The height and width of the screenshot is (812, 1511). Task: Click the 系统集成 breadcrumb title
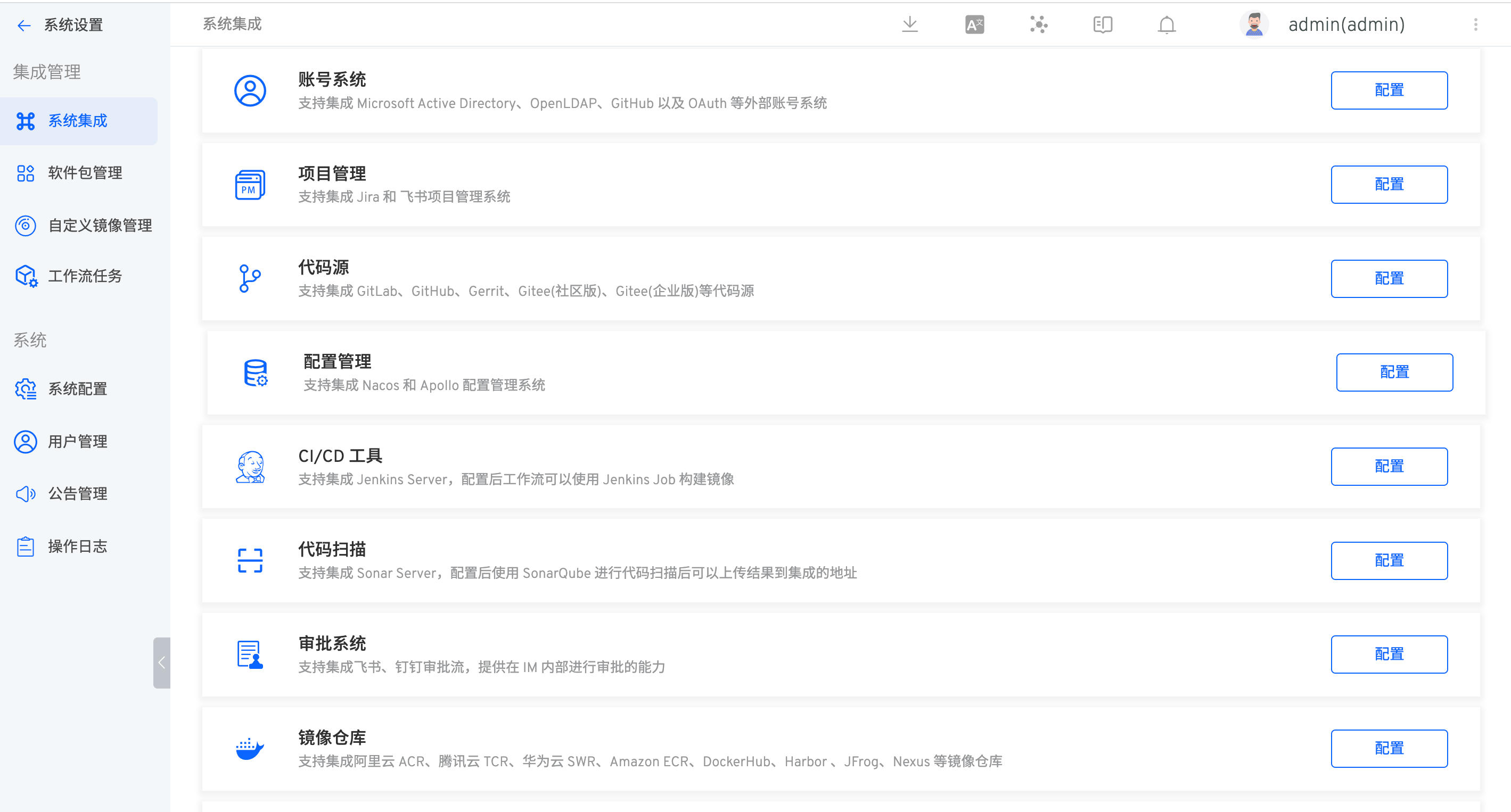[x=232, y=24]
